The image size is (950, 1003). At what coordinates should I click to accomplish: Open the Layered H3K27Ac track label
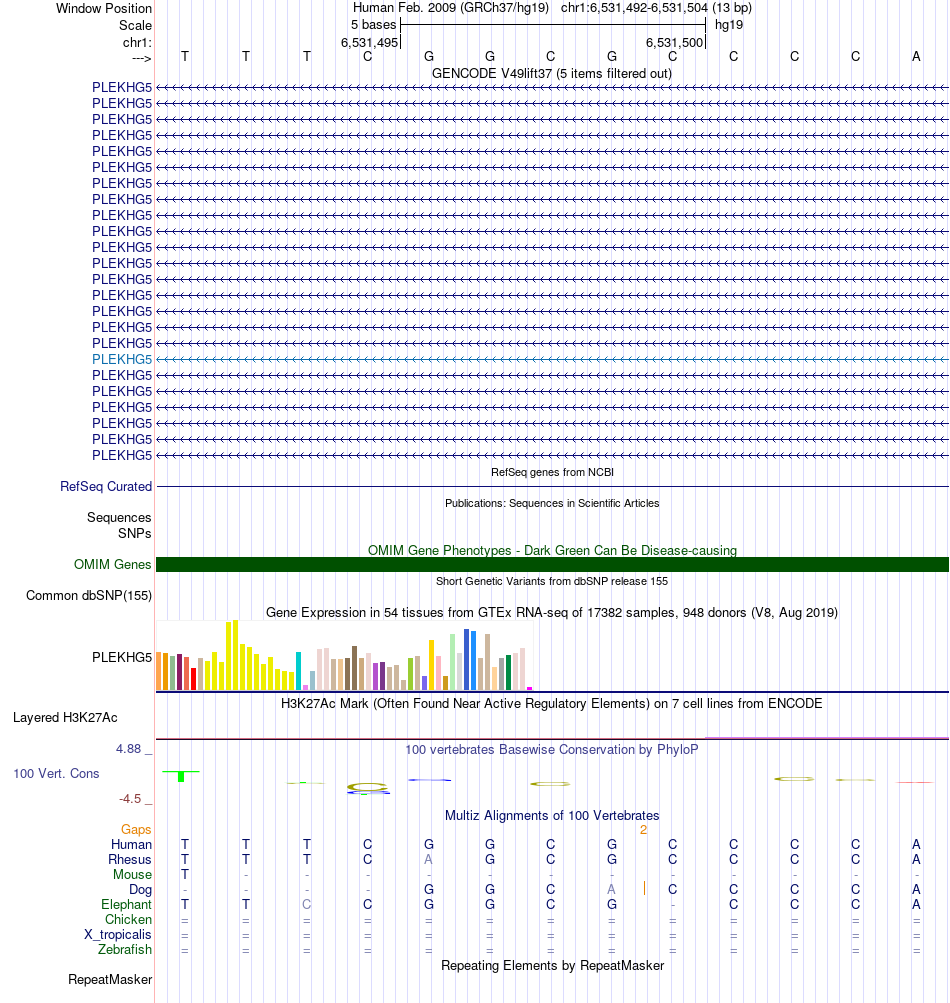[65, 718]
